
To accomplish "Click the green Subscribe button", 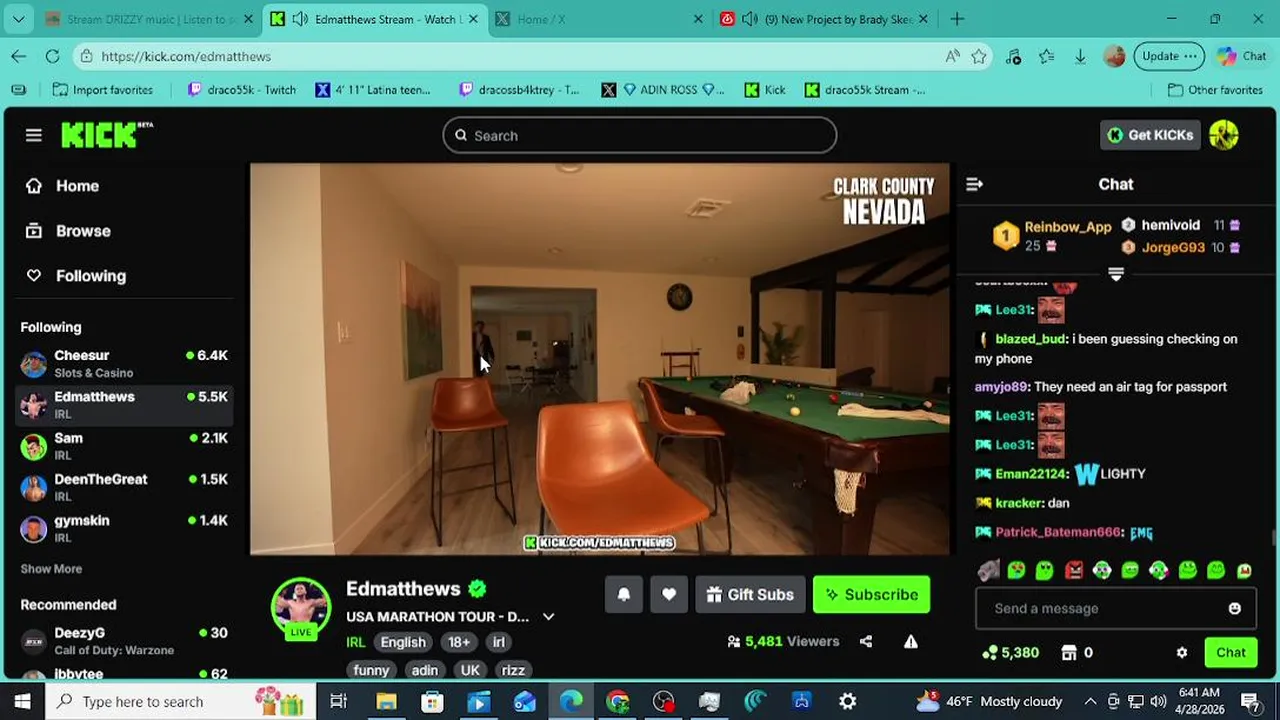I will (x=872, y=594).
